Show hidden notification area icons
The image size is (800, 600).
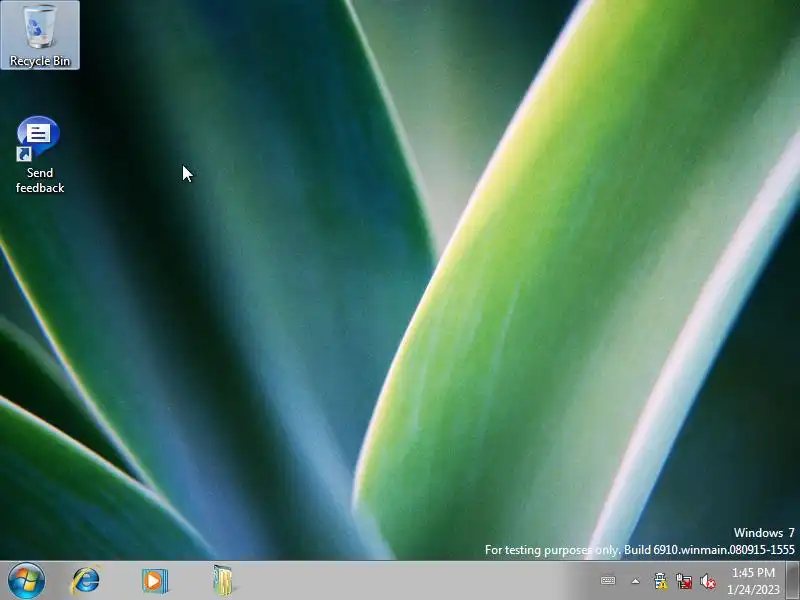(x=635, y=581)
